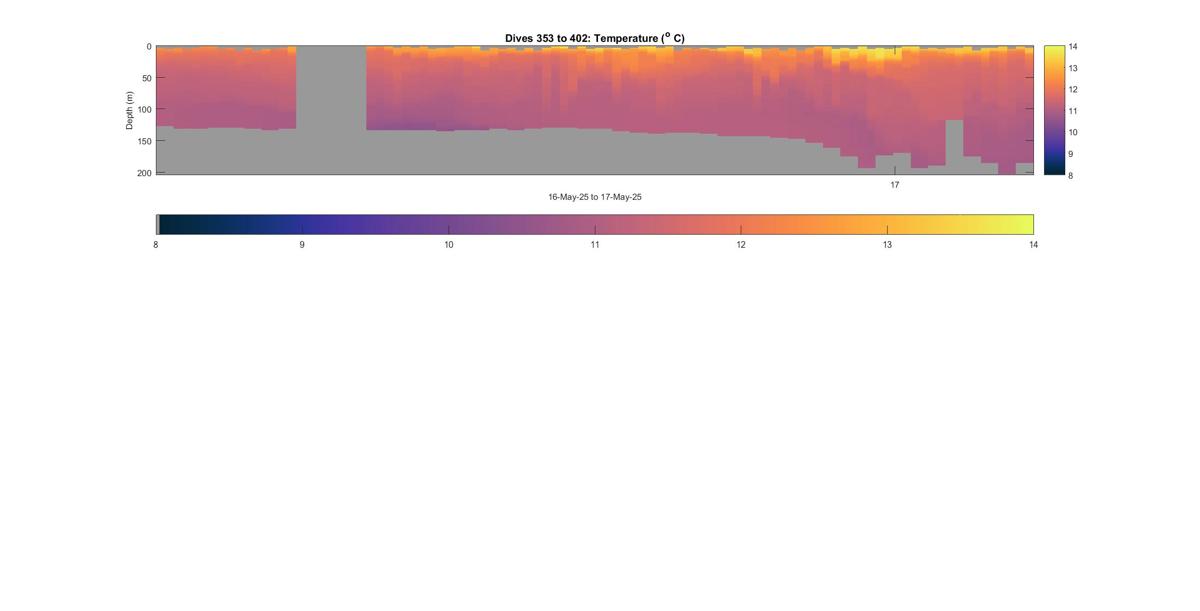Click the date range label '16-May-25 to 17-May-25'
Image resolution: width=1200 pixels, height=611 pixels.
point(595,197)
